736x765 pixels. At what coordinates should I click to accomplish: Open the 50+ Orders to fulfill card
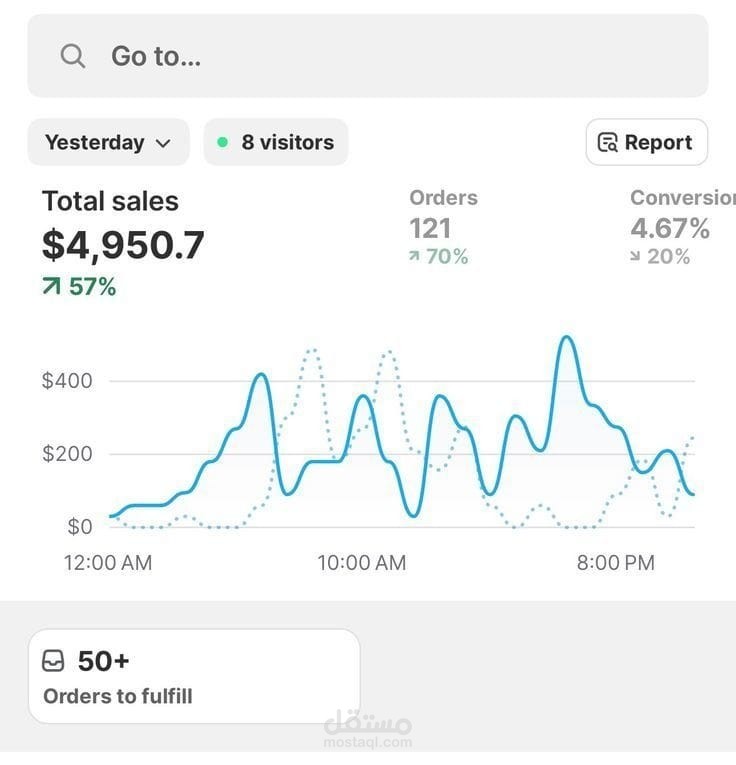pyautogui.click(x=193, y=676)
